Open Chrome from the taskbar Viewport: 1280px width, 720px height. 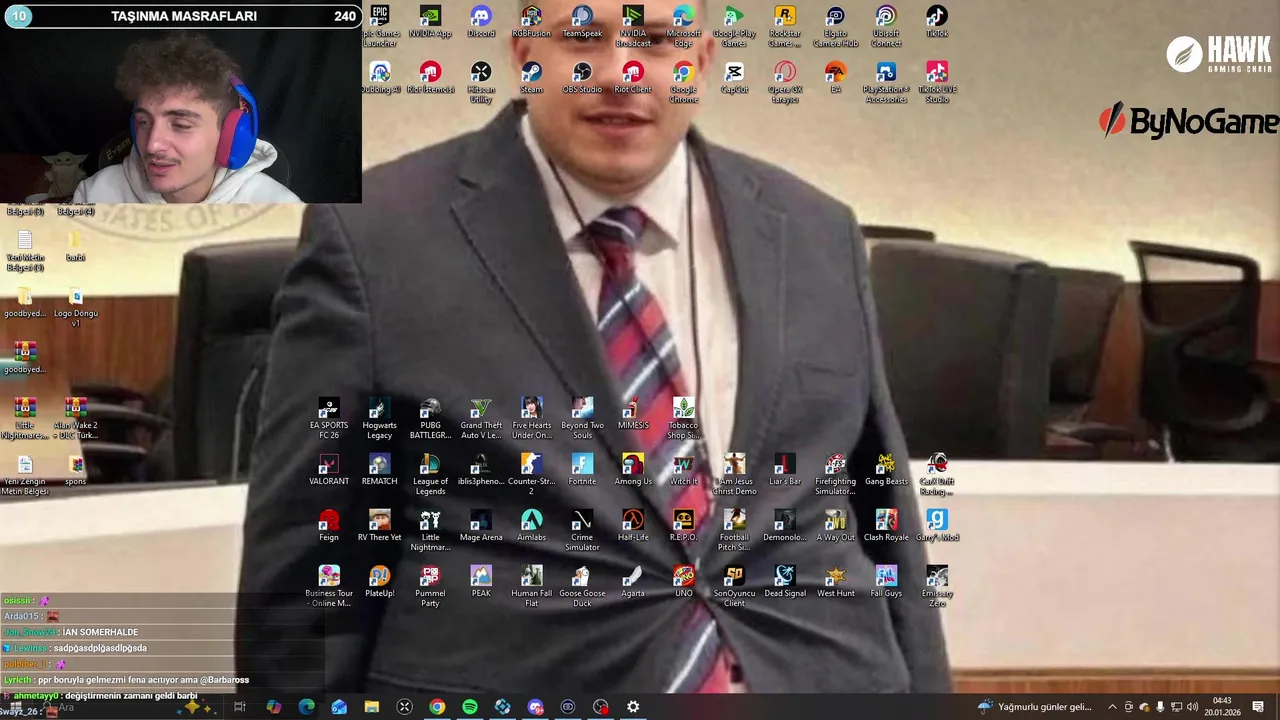click(437, 707)
